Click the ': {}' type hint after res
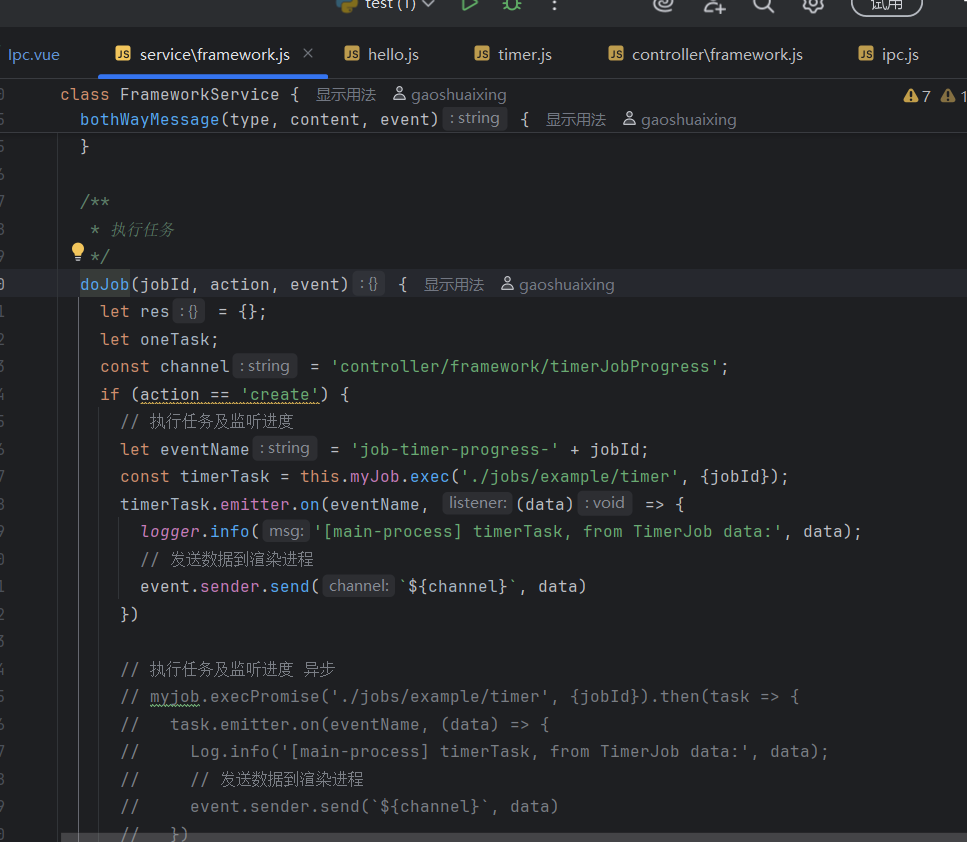967x842 pixels. point(189,312)
